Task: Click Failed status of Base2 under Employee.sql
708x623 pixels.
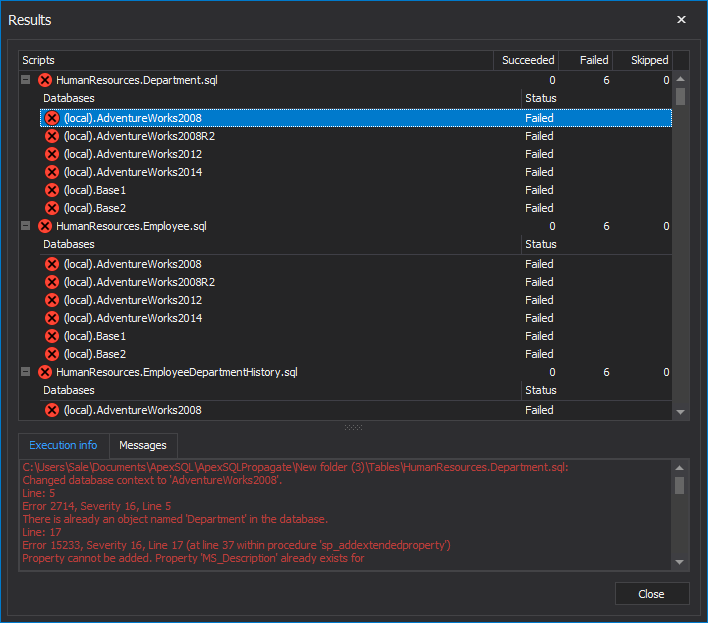Action: [x=539, y=354]
